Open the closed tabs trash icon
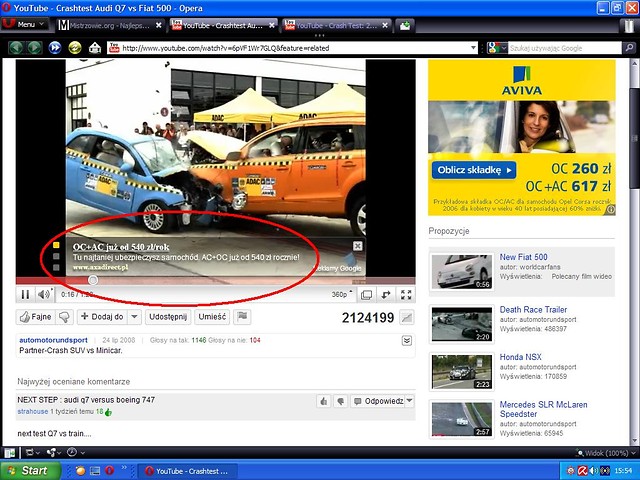 (x=629, y=26)
